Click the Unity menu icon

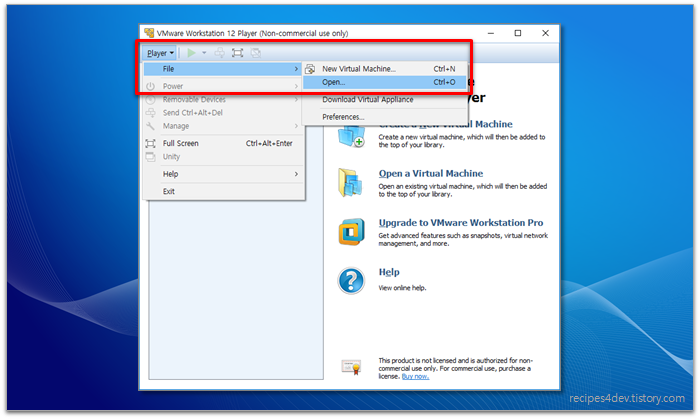150,157
